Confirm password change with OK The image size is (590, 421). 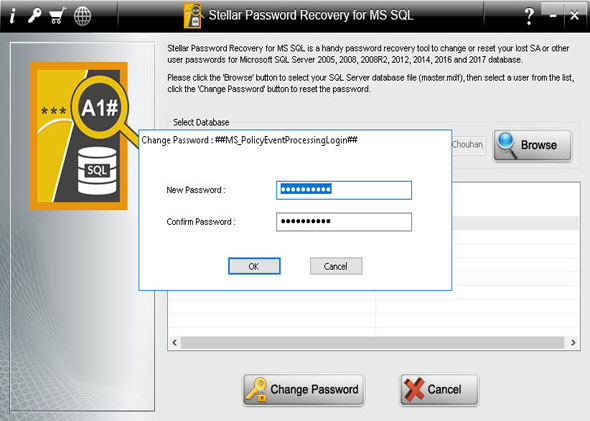254,266
